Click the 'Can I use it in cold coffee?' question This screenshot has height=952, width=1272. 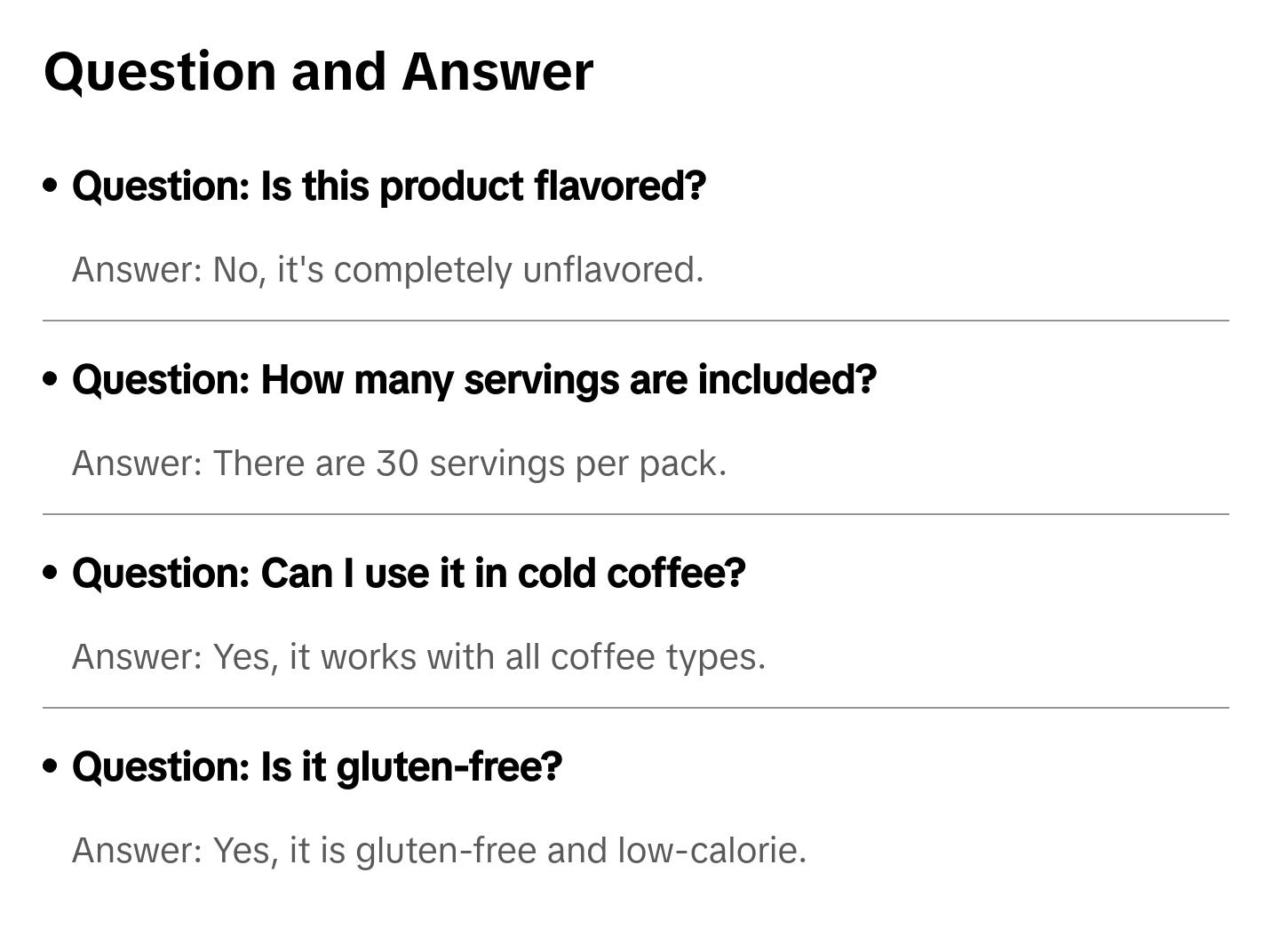(x=409, y=574)
